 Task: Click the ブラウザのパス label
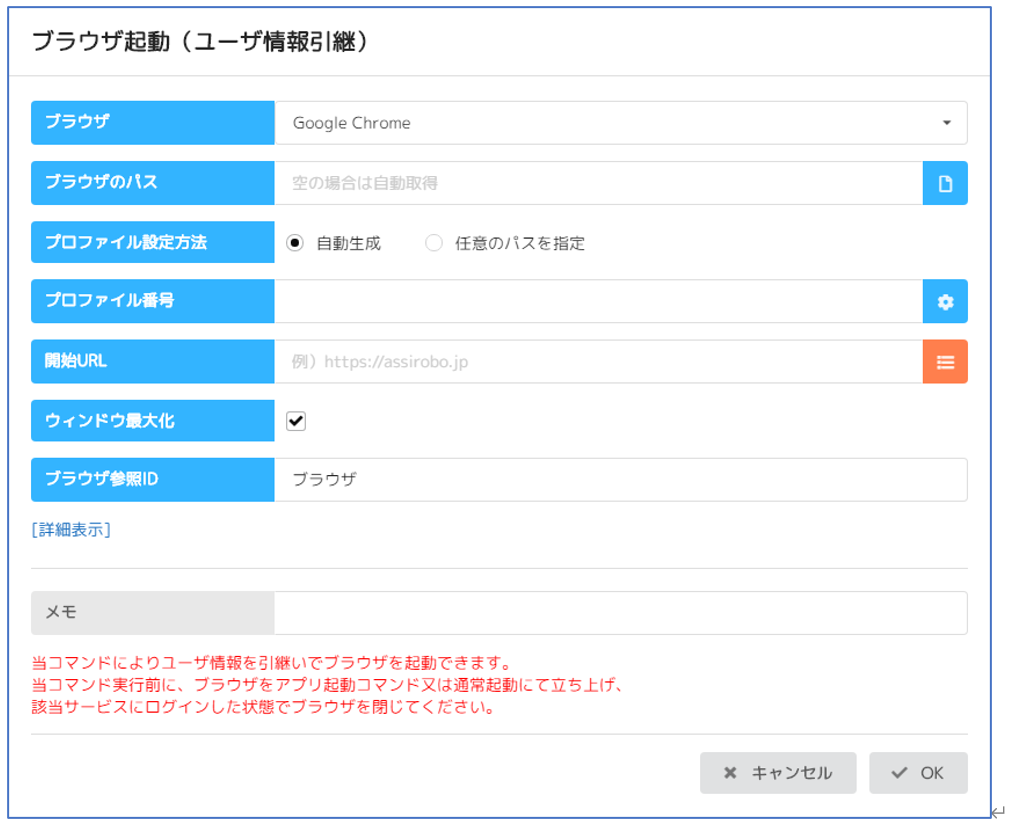tap(153, 183)
